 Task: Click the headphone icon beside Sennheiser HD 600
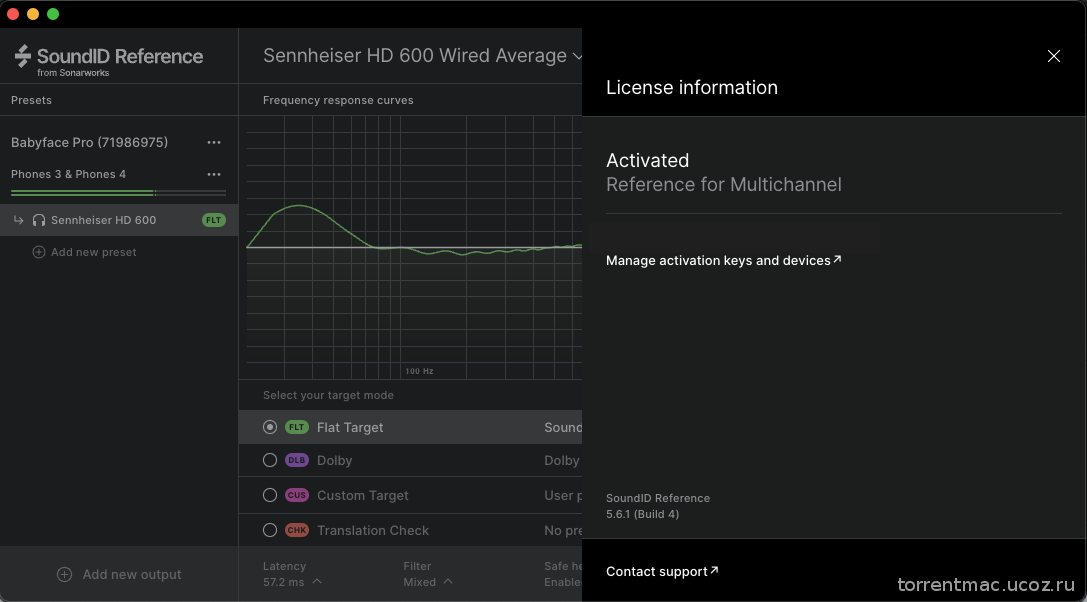click(x=39, y=220)
